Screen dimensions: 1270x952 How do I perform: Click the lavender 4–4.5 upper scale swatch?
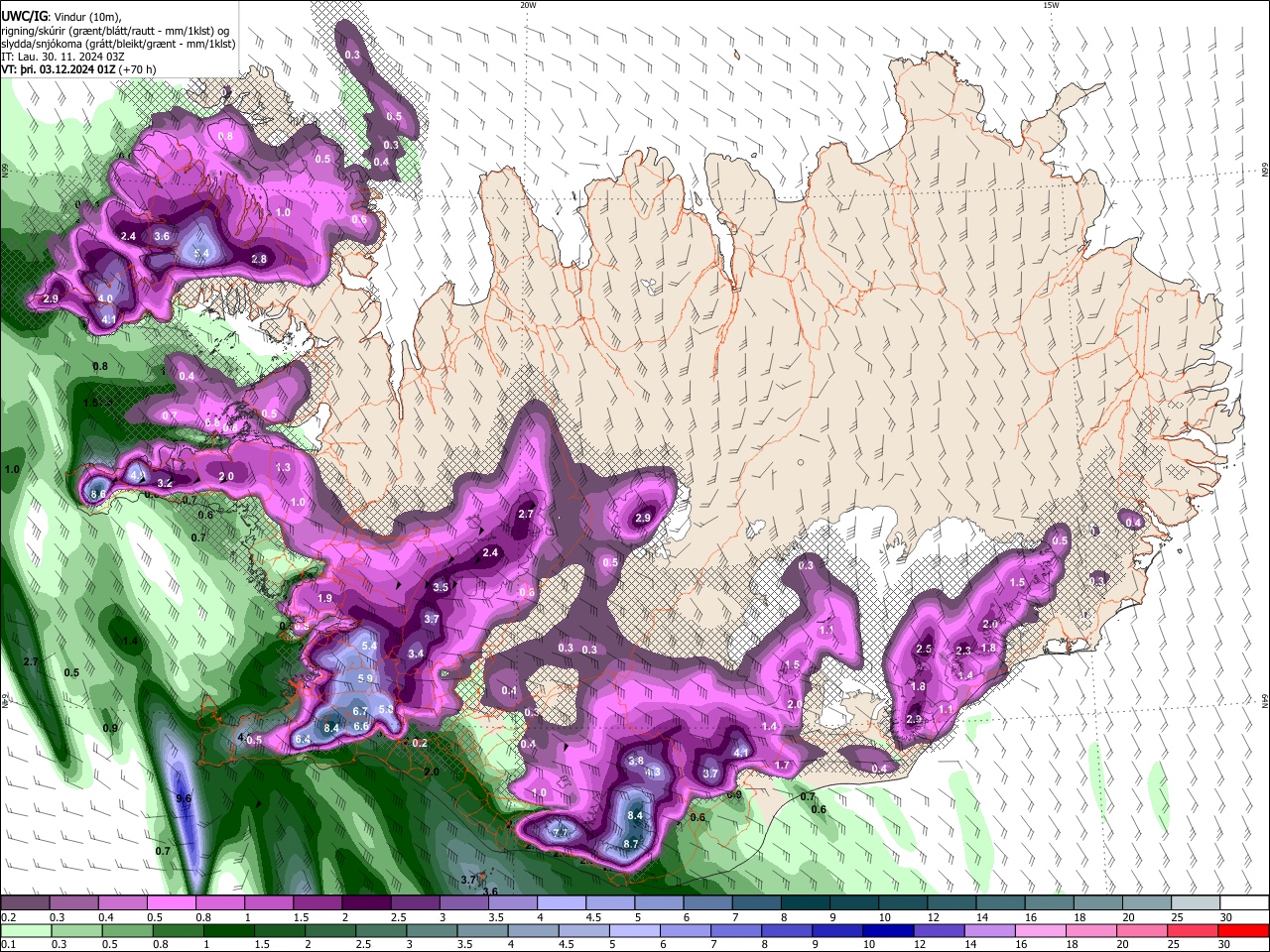(560, 902)
